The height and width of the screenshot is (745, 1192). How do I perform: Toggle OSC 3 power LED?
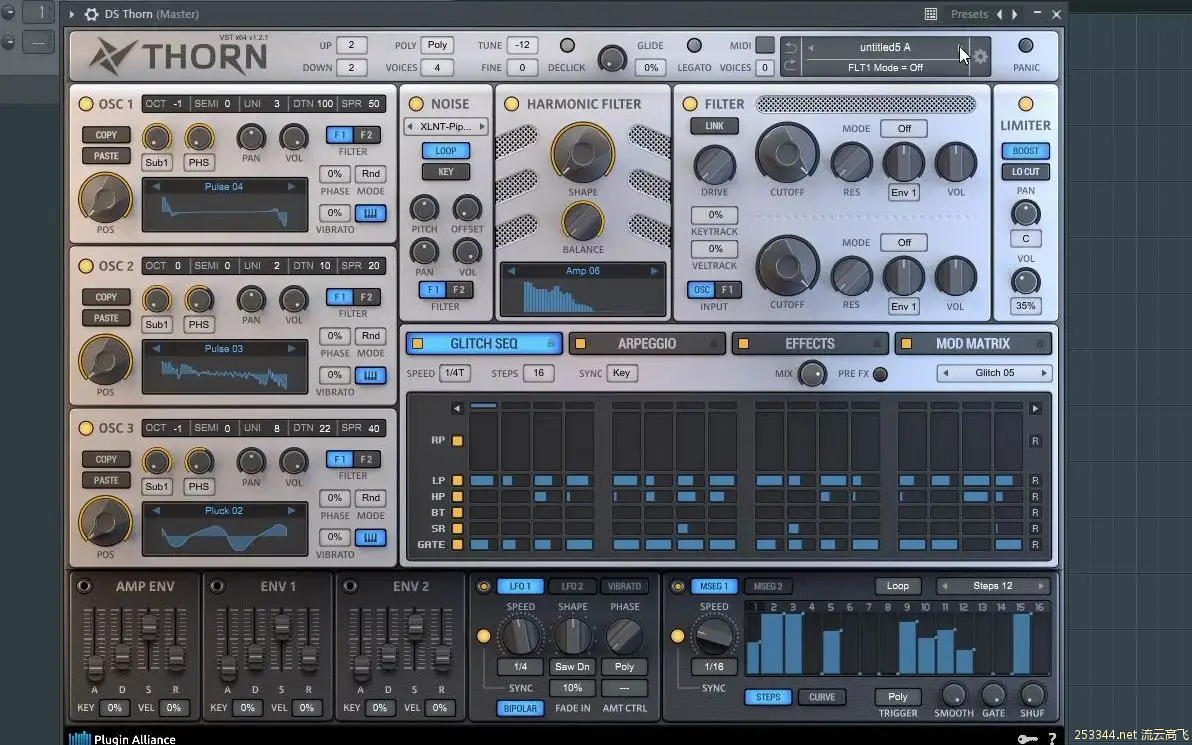(86, 428)
